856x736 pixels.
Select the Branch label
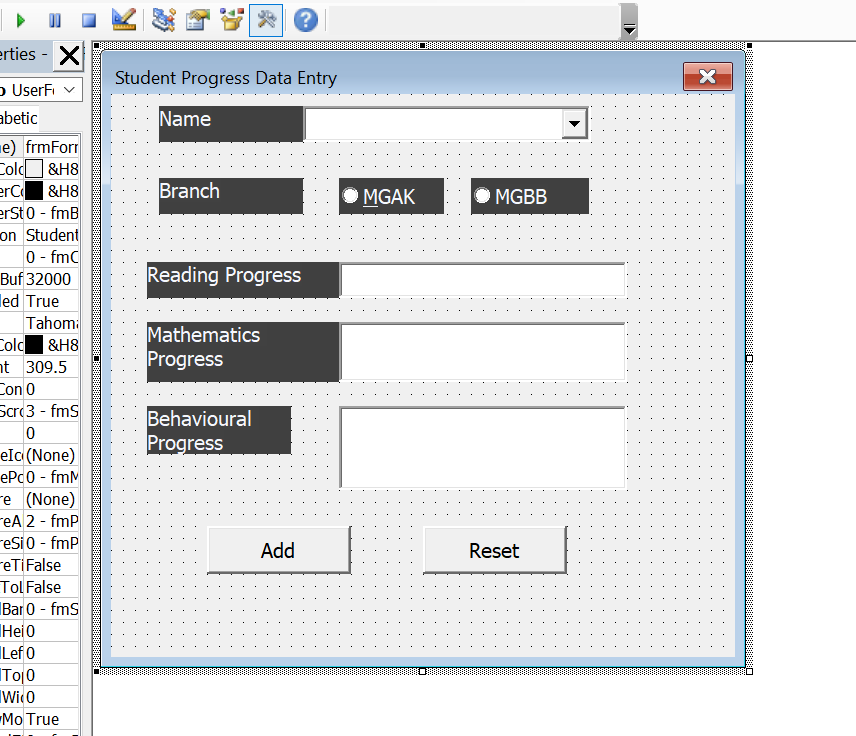click(231, 196)
